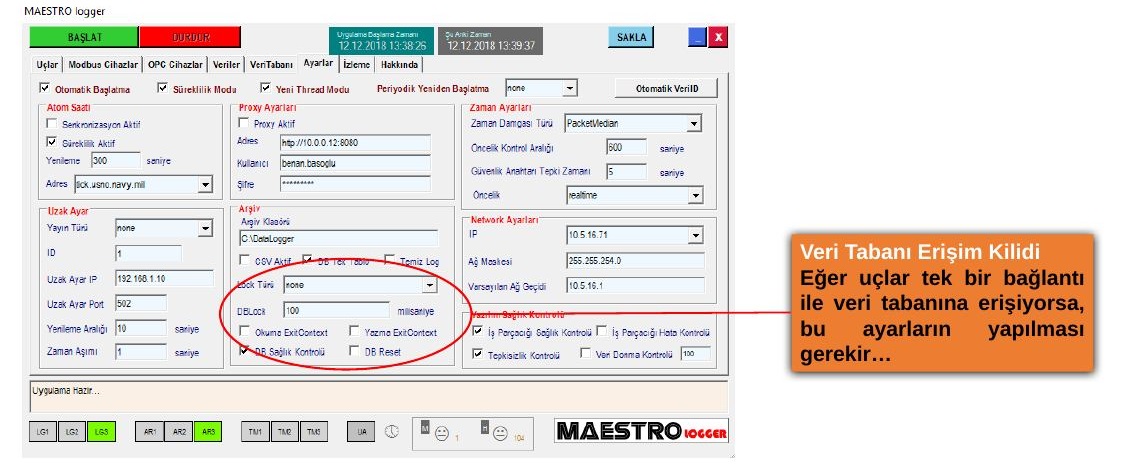Enable the Proxy Aktif checkbox
The width and height of the screenshot is (1134, 467).
(x=244, y=124)
